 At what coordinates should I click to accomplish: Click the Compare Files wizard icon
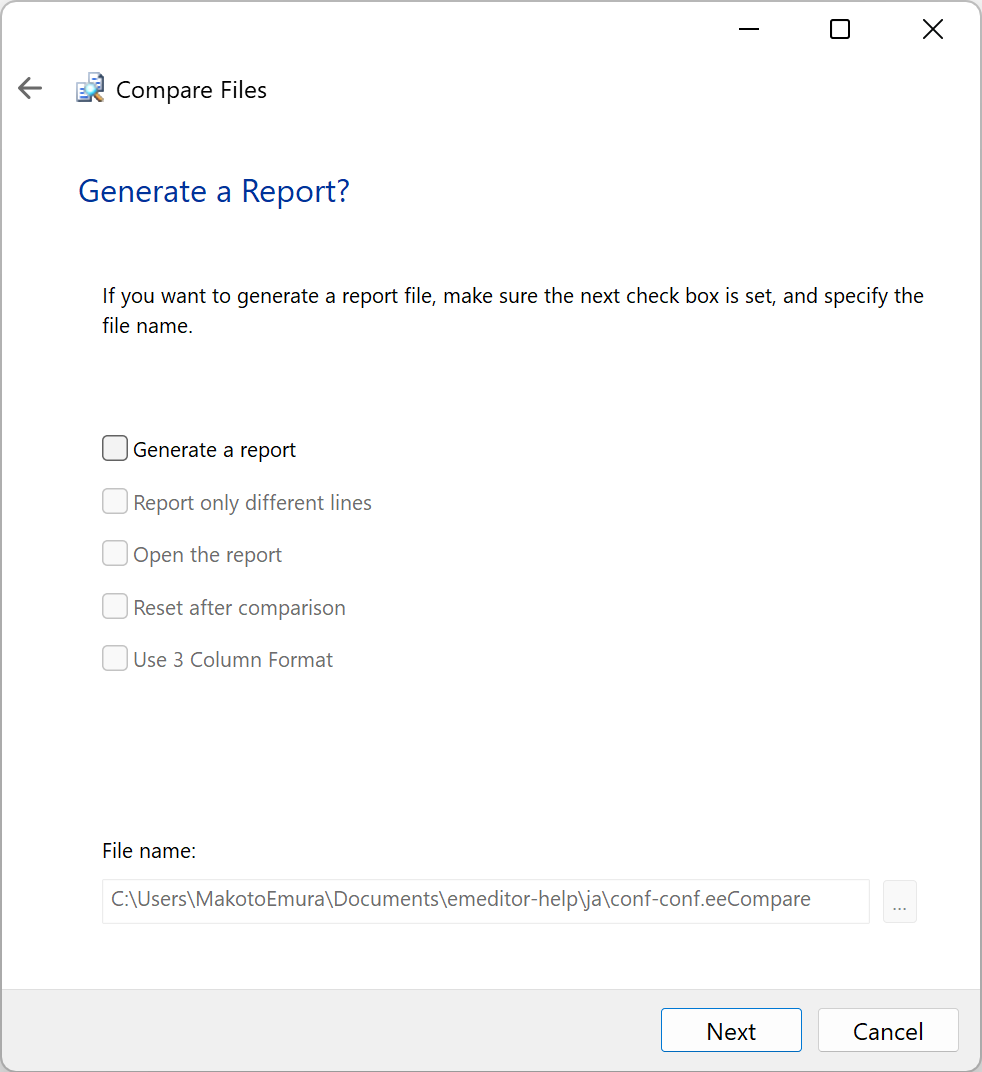tap(90, 88)
